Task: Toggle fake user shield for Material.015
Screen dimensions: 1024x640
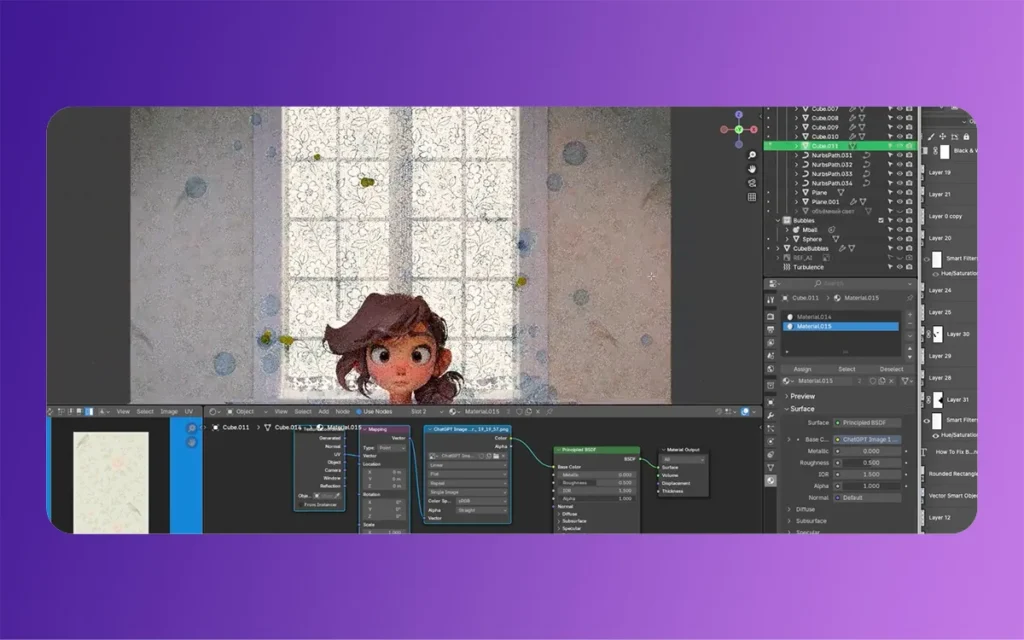Action: (872, 381)
